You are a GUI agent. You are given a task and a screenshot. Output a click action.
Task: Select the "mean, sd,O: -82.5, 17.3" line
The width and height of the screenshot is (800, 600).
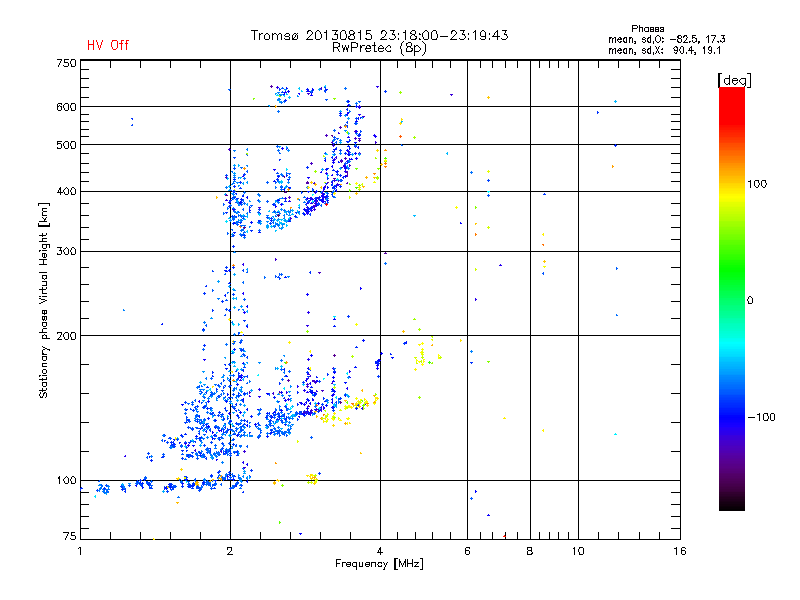click(666, 39)
